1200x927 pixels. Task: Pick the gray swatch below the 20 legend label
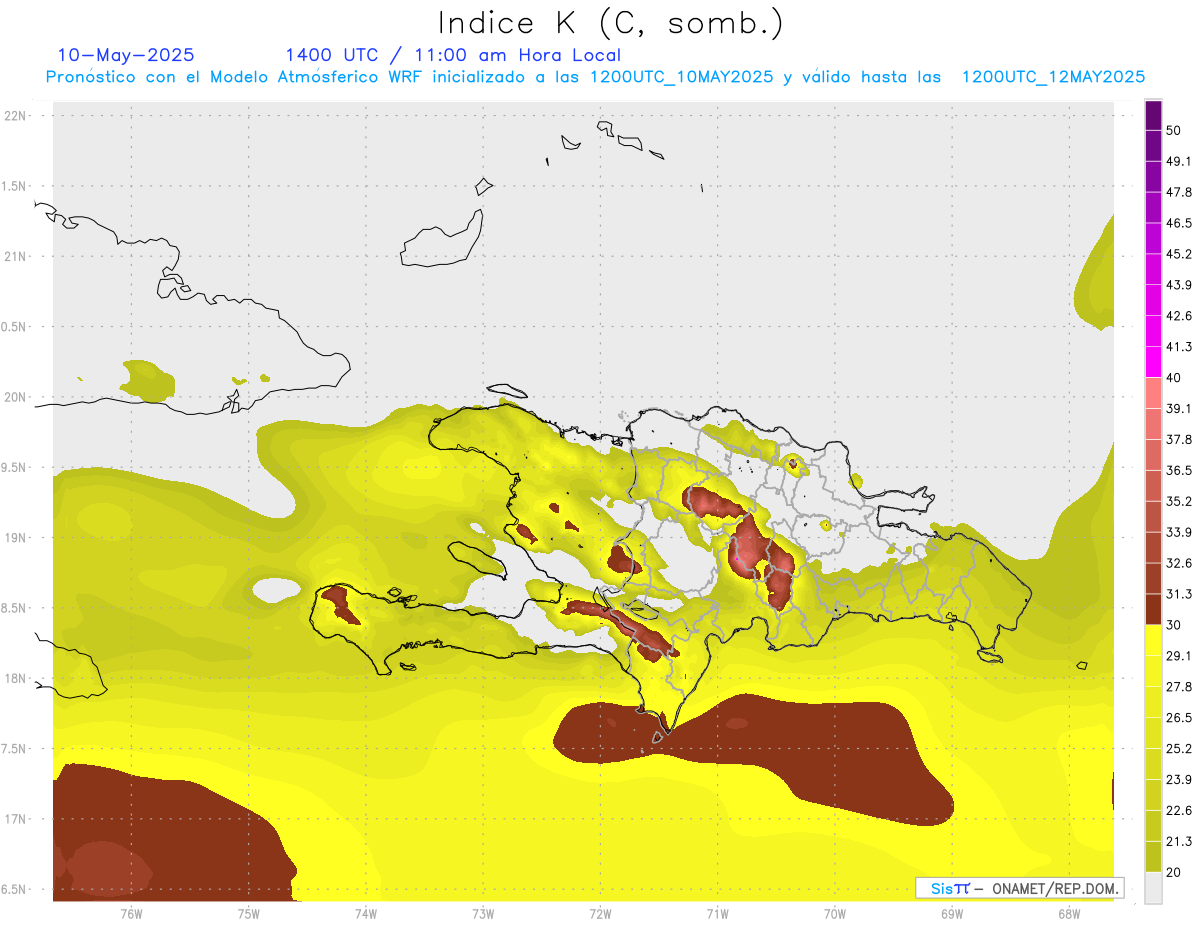point(1153,888)
